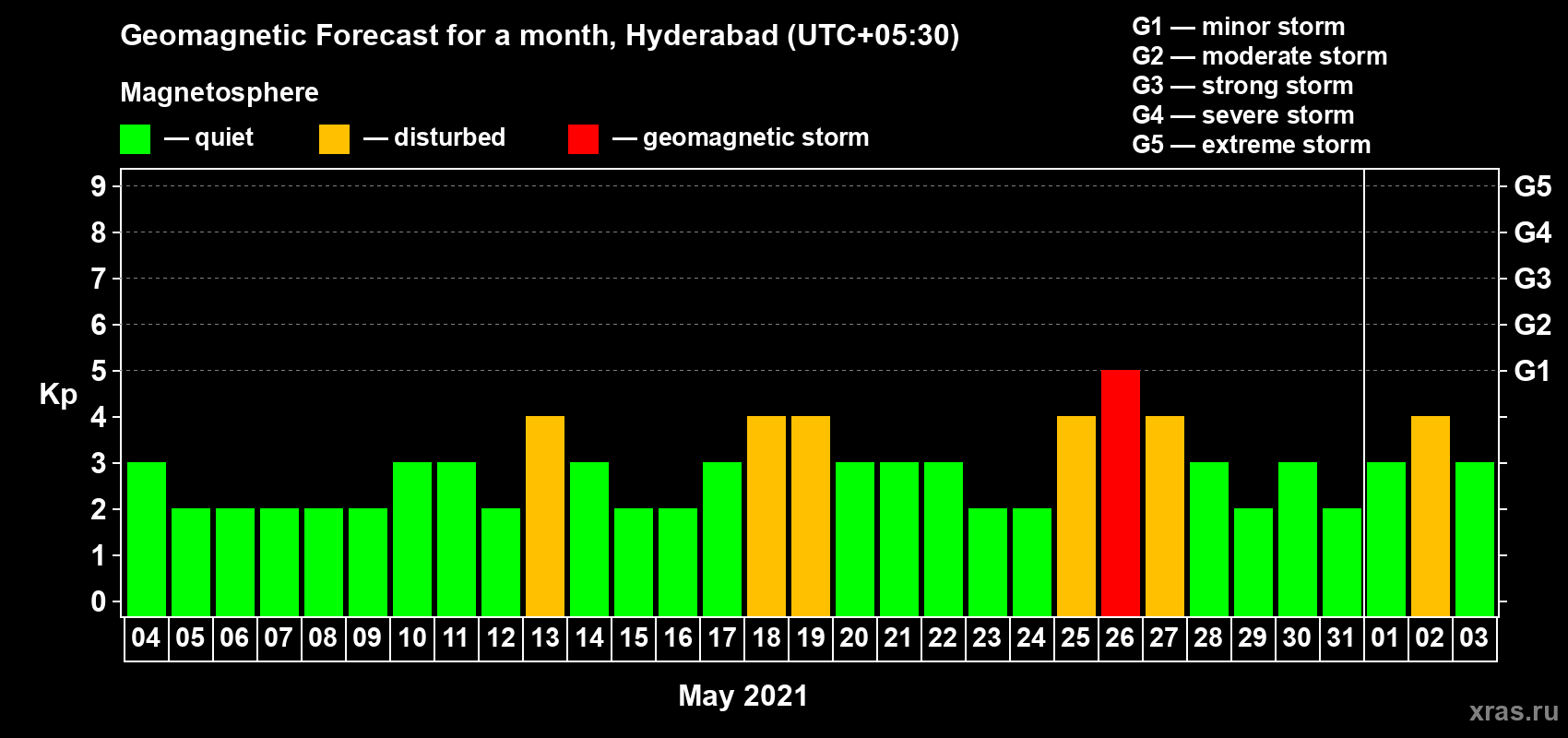The image size is (1568, 738).
Task: Select the orange bar for day 27
Action: point(1165,516)
